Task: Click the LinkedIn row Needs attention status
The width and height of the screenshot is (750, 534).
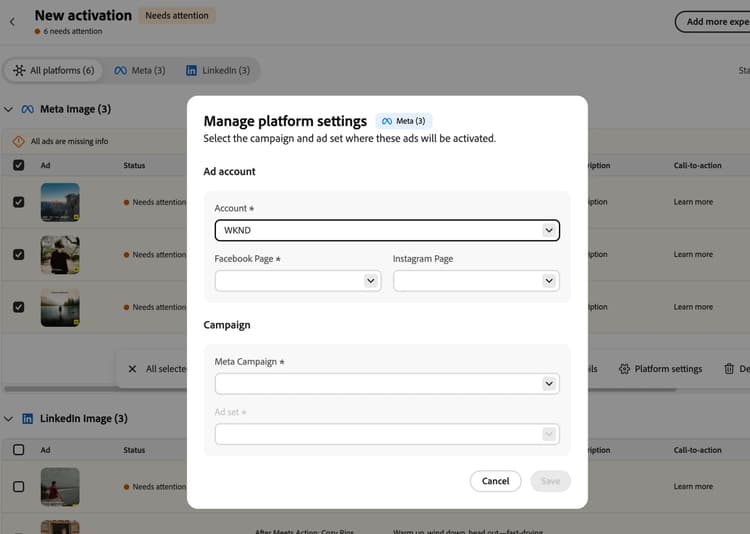Action: tap(155, 487)
